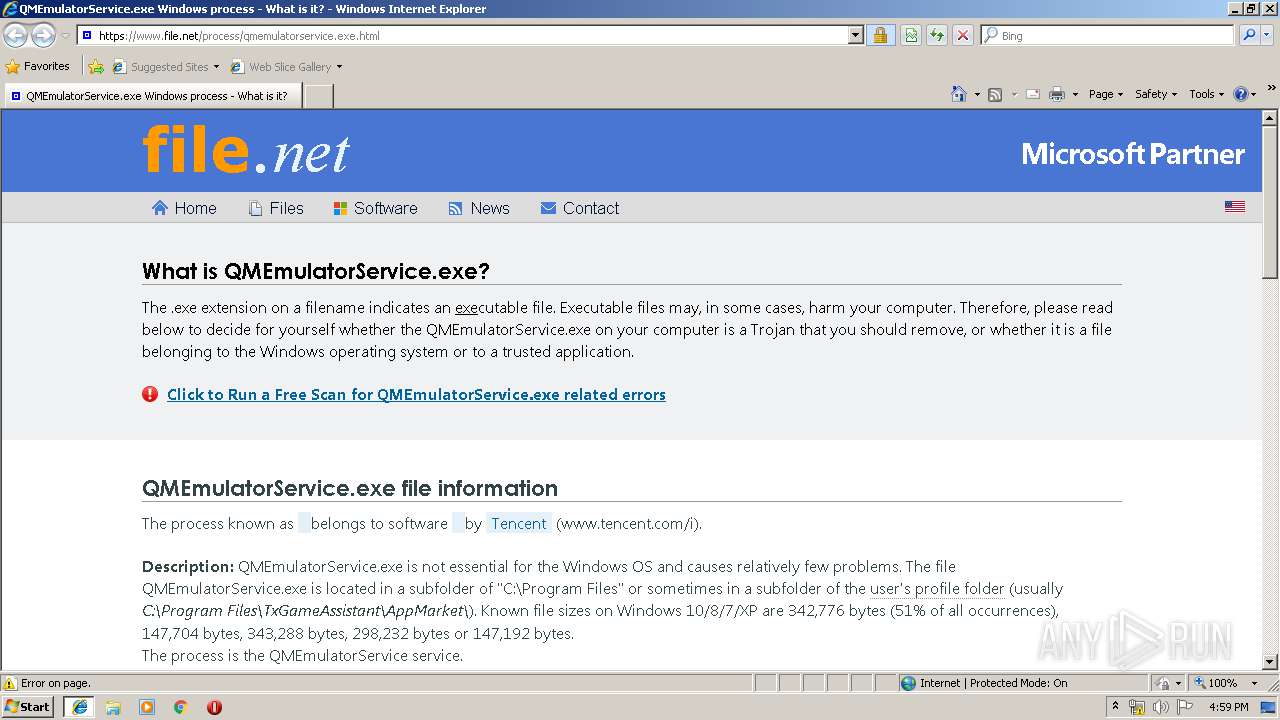Click the red Stop loading icon
1280x720 pixels.
tap(963, 35)
